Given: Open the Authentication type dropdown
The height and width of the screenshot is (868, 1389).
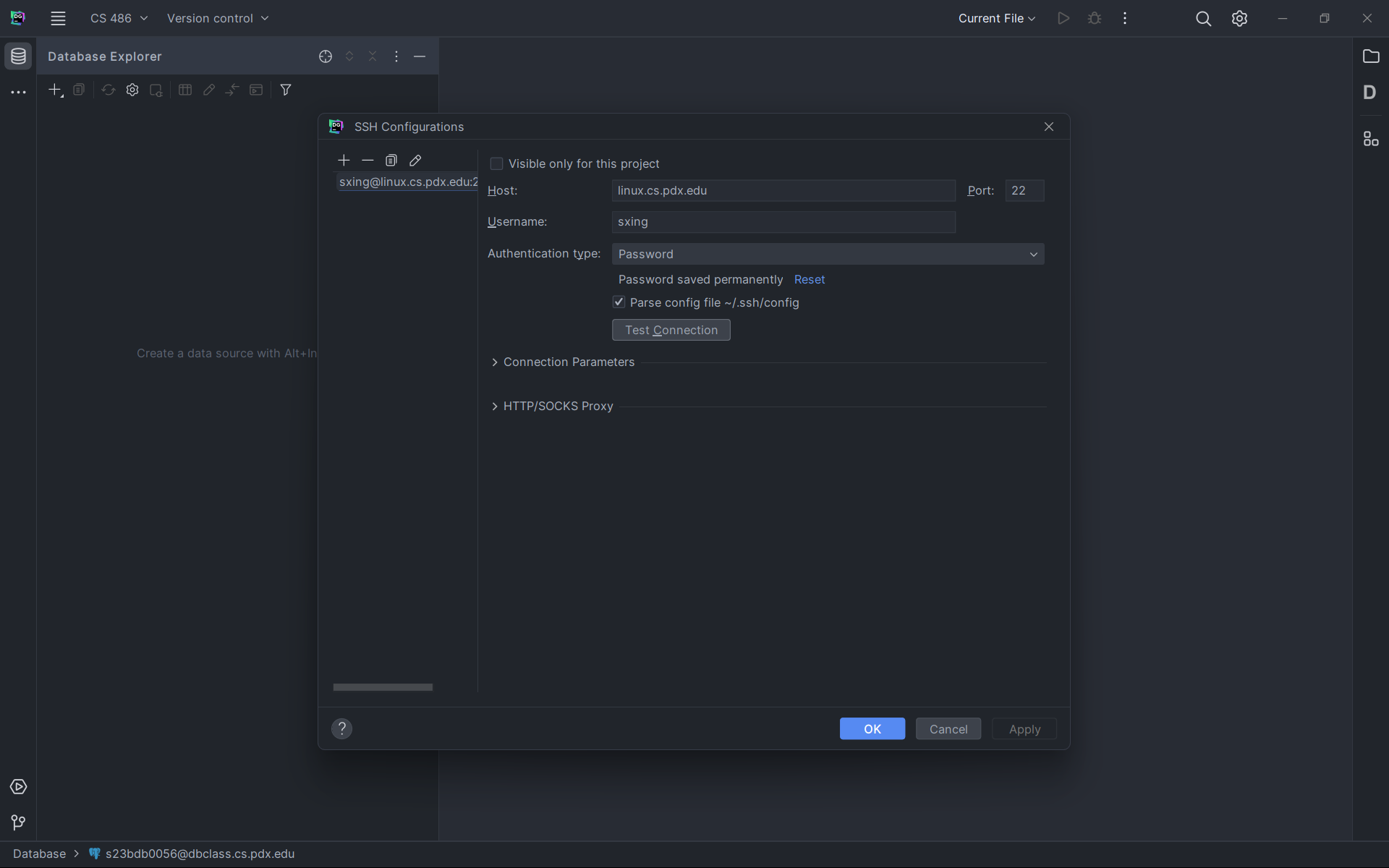Looking at the screenshot, I should 828,254.
